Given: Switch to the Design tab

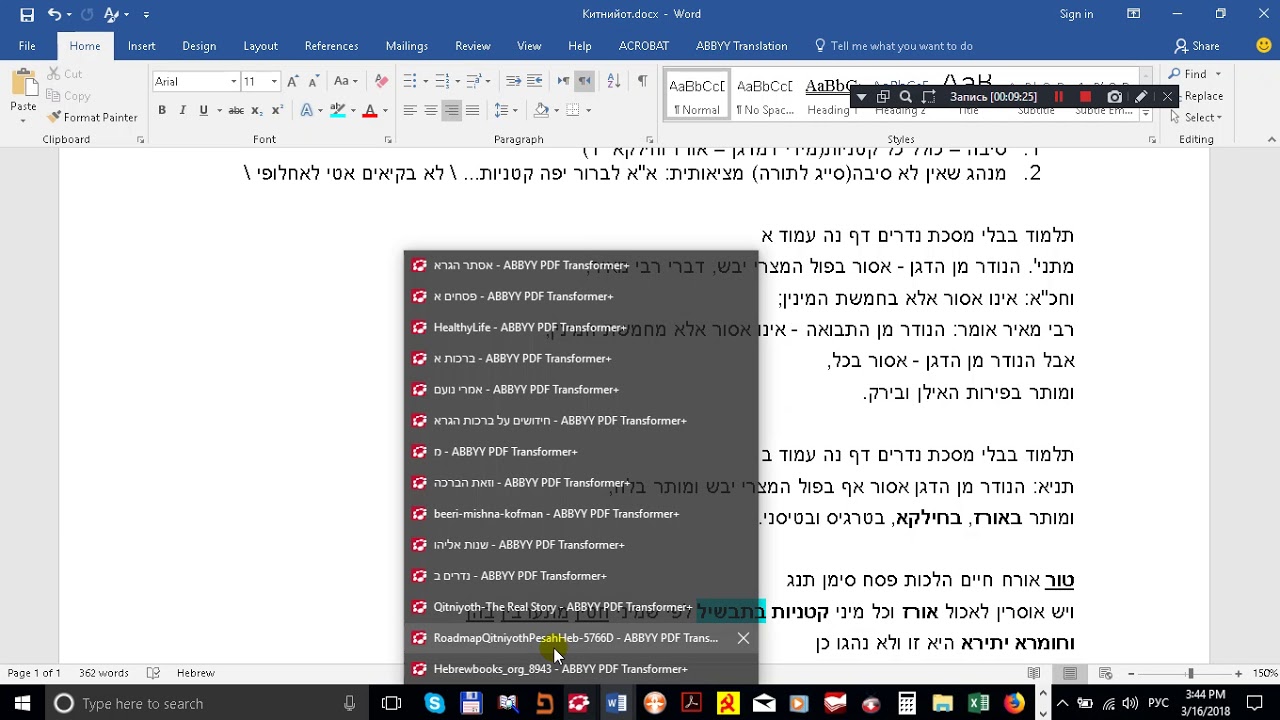Looking at the screenshot, I should click(199, 46).
